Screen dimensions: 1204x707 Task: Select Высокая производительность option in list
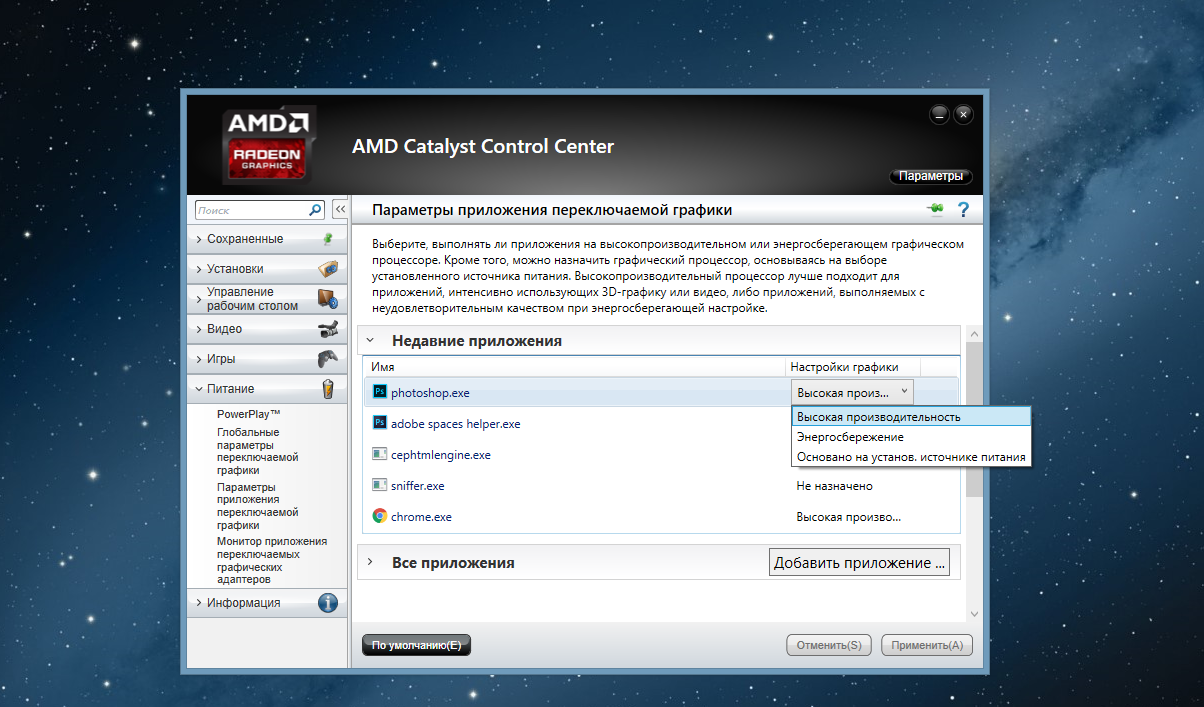[x=879, y=416]
